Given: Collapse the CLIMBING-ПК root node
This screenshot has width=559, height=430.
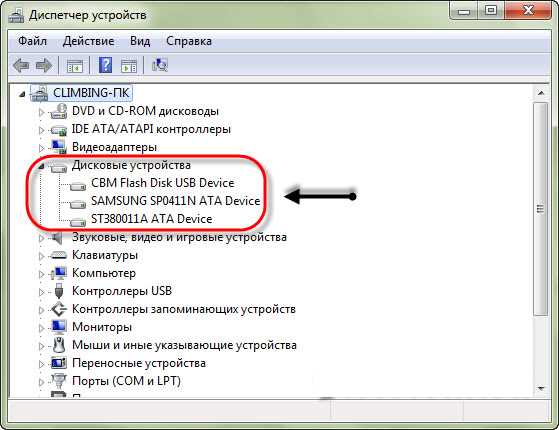Looking at the screenshot, I should pyautogui.click(x=22, y=94).
